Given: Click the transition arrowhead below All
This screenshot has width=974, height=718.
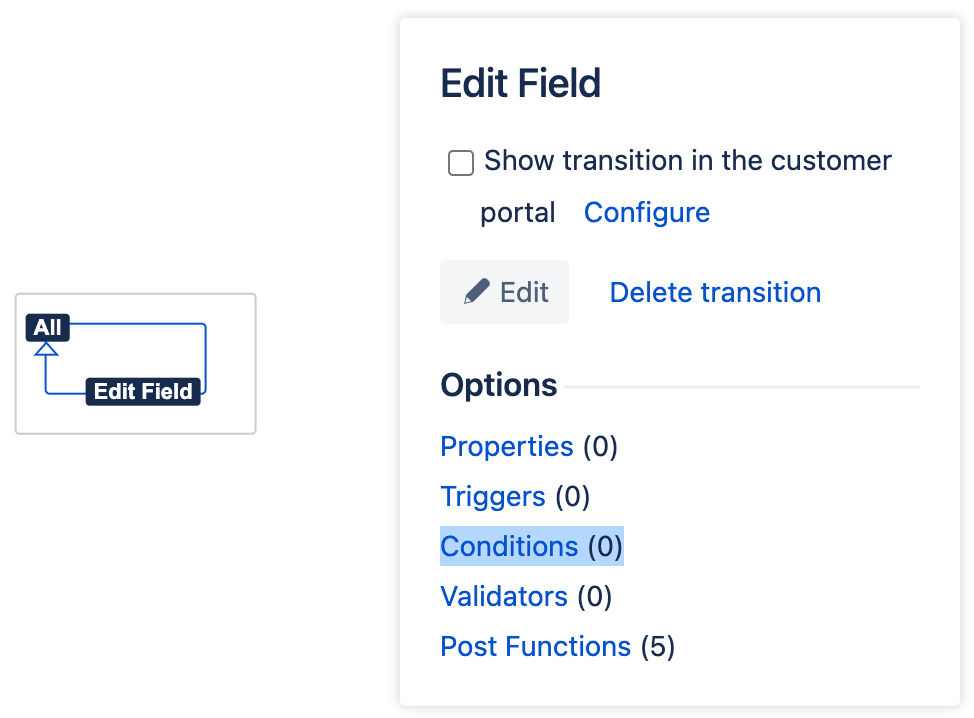Looking at the screenshot, I should point(46,349).
